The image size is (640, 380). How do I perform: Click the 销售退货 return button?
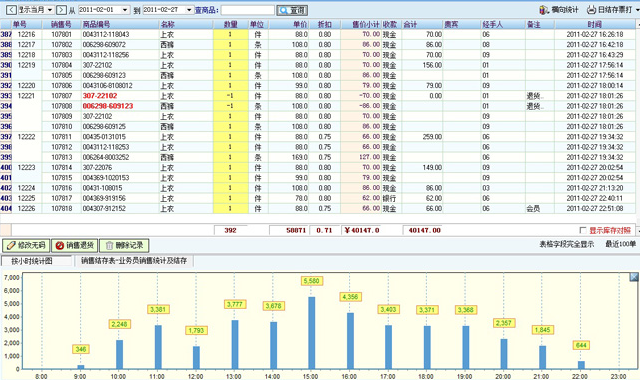point(74,245)
